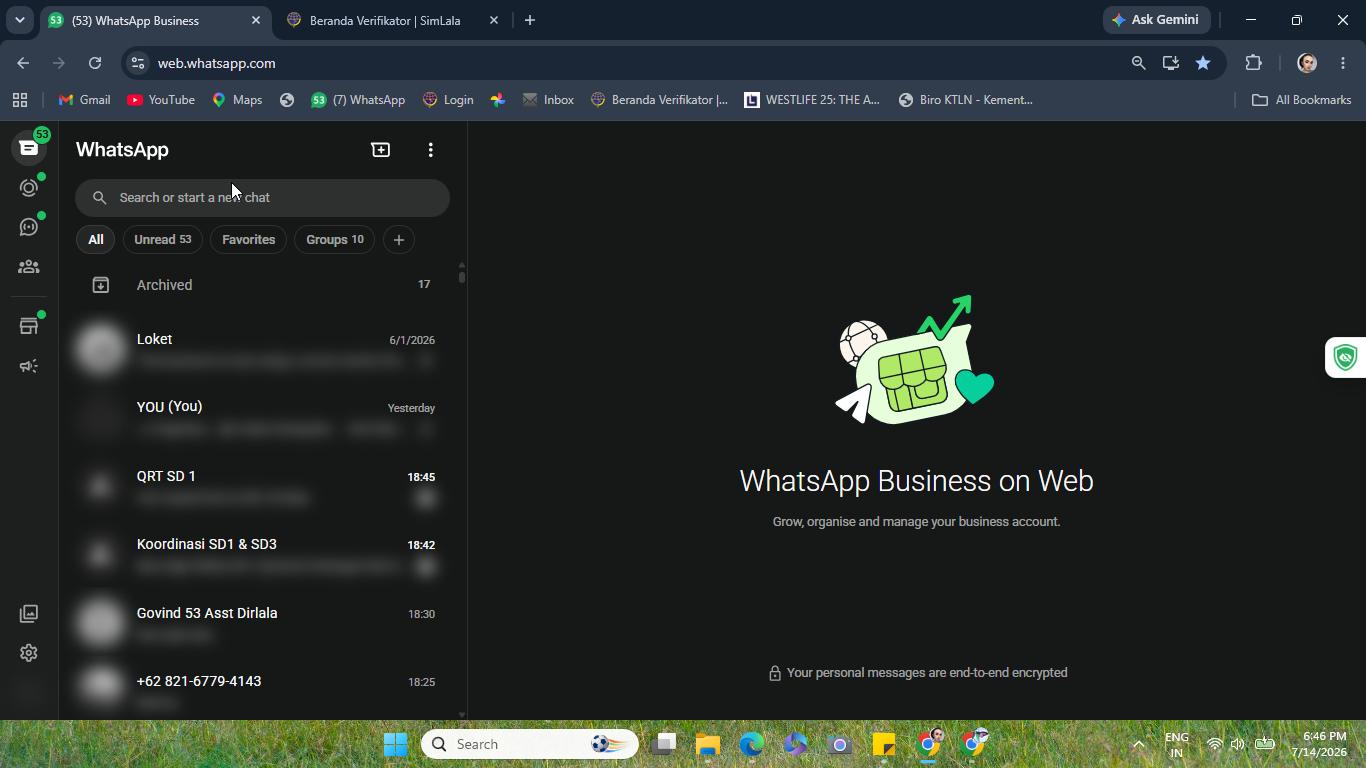This screenshot has width=1366, height=768.
Task: Open the Chrome three-dot menu
Action: coord(1343,63)
